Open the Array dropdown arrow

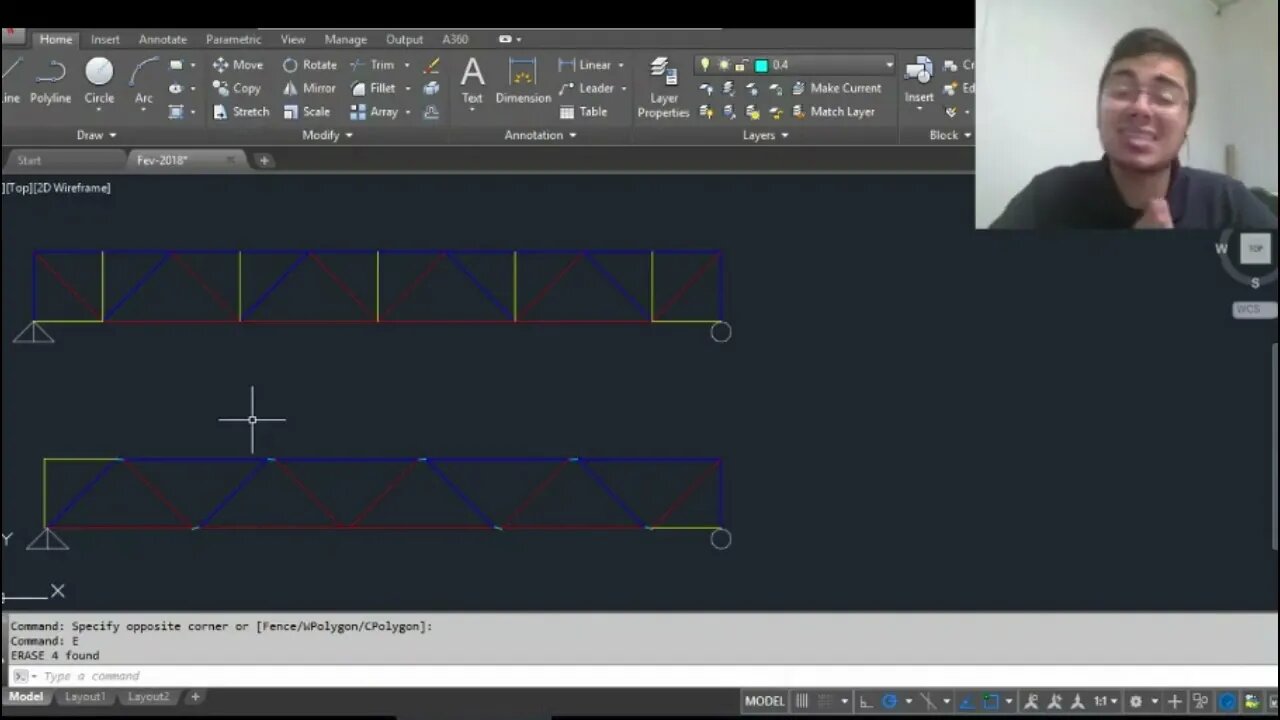[408, 112]
